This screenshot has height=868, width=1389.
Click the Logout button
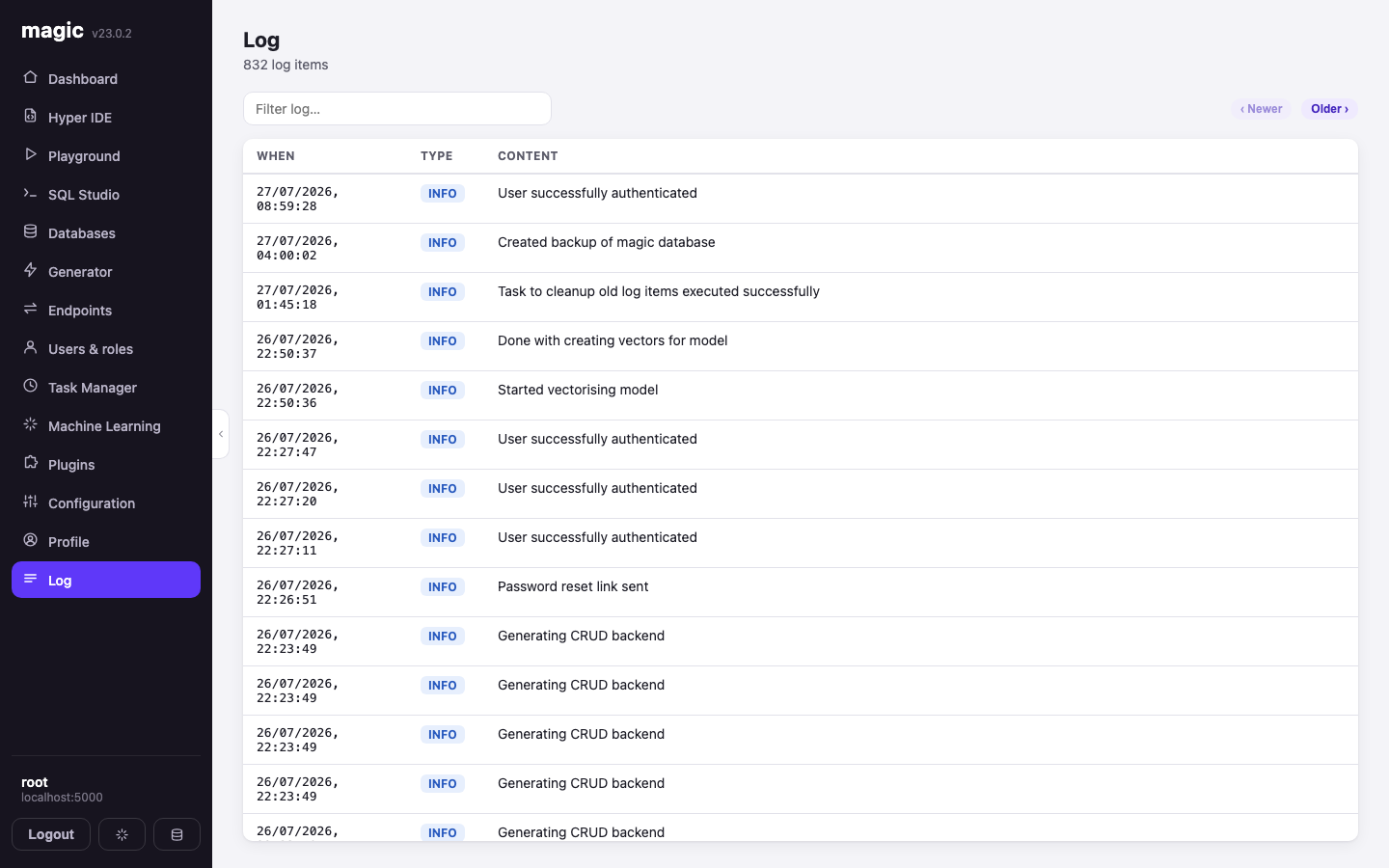[51, 834]
